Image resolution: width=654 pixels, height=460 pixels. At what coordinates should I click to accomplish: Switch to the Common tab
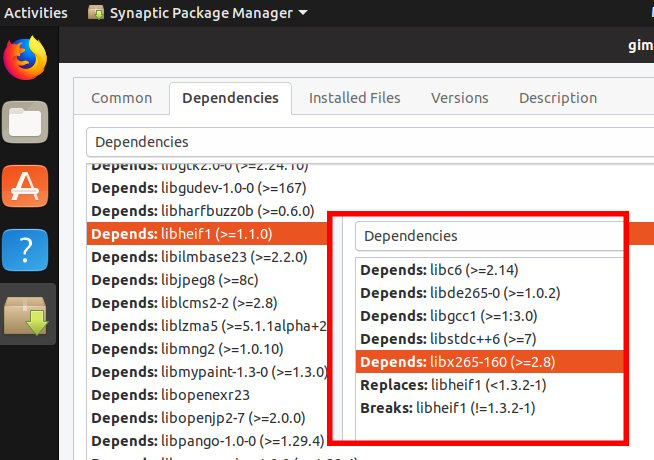click(x=122, y=98)
